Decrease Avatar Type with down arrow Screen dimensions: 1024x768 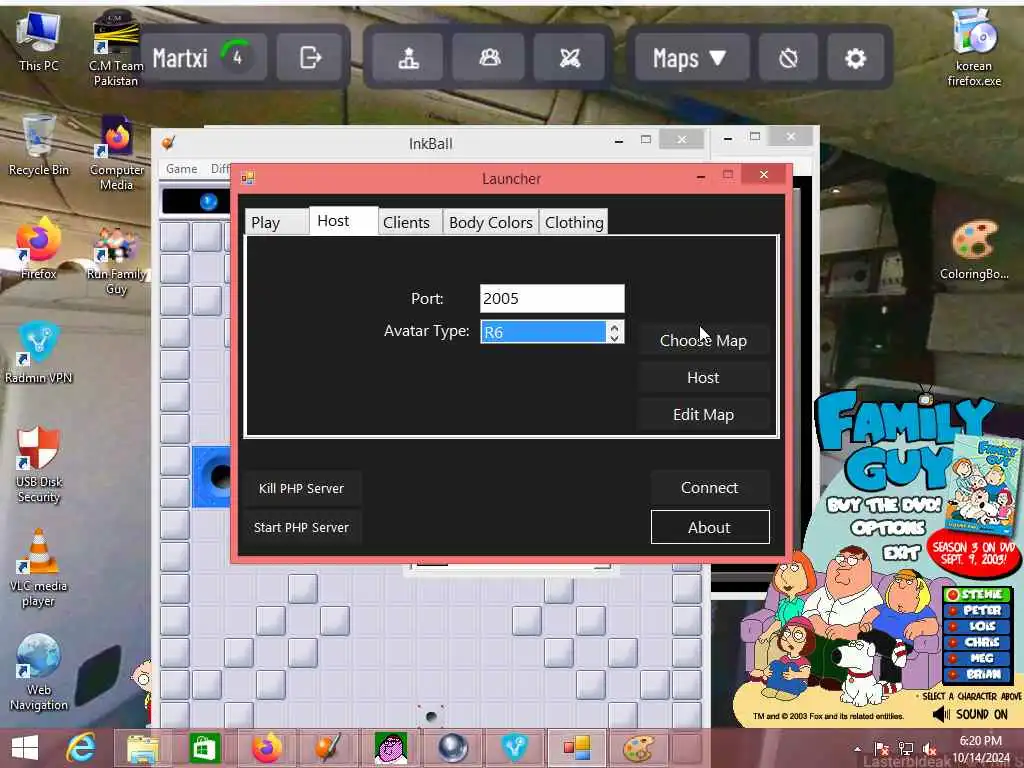point(614,338)
